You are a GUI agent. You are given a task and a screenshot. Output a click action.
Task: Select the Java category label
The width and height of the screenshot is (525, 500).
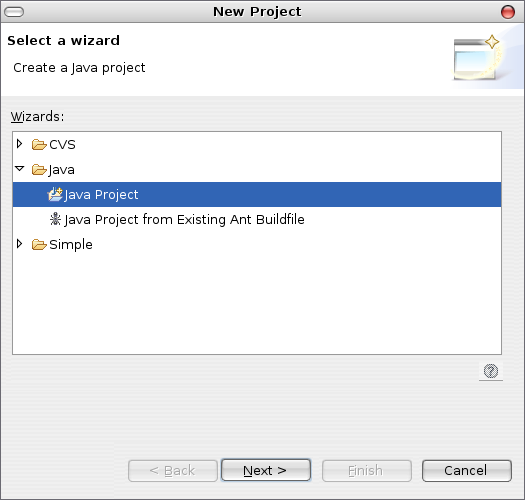61,170
